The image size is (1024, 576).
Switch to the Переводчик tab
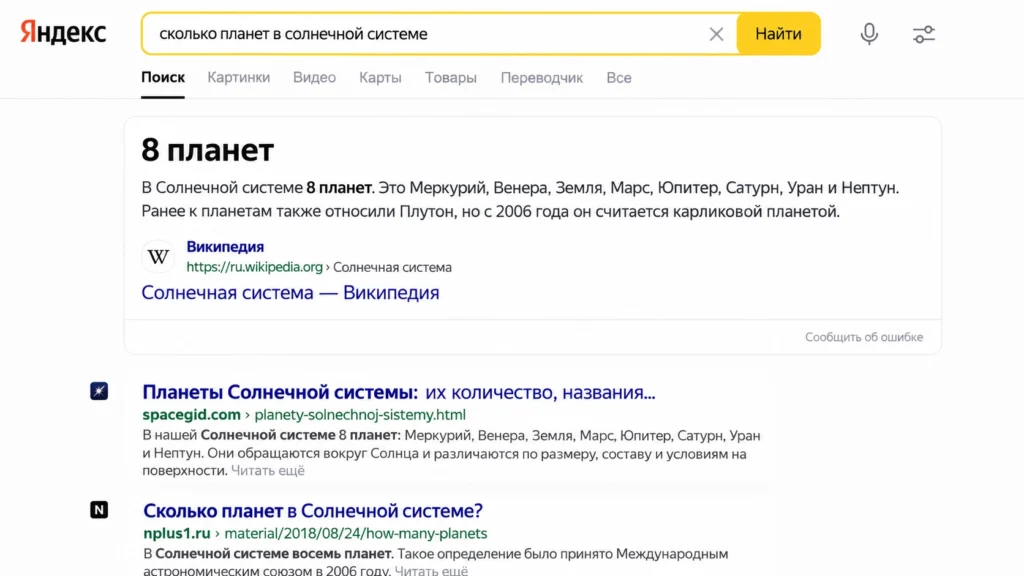tap(541, 78)
